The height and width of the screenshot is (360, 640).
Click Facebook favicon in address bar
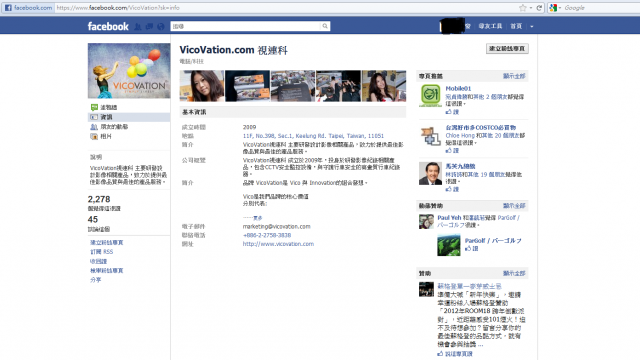[x=8, y=8]
